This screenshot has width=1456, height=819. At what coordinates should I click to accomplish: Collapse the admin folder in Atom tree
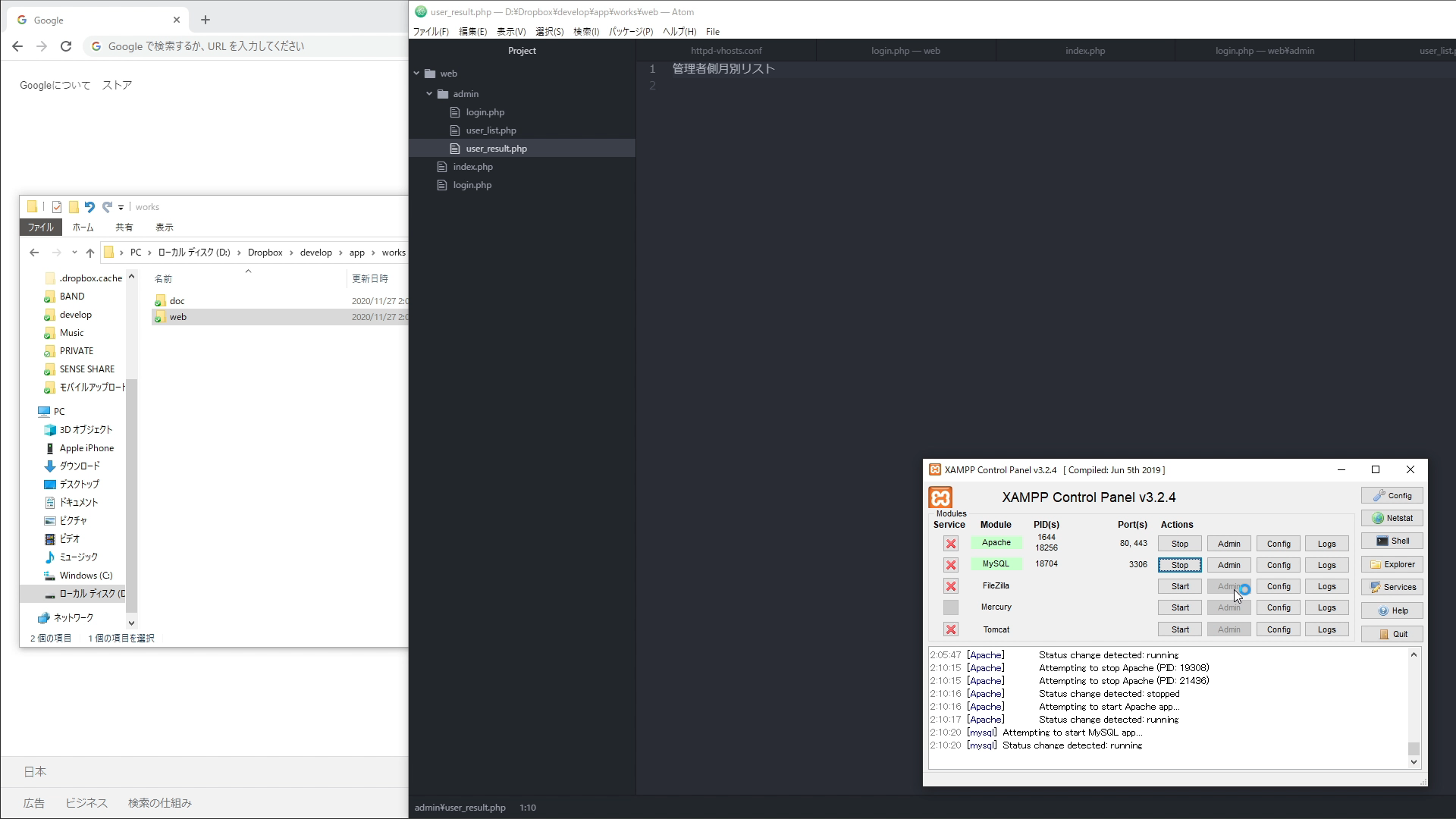429,94
